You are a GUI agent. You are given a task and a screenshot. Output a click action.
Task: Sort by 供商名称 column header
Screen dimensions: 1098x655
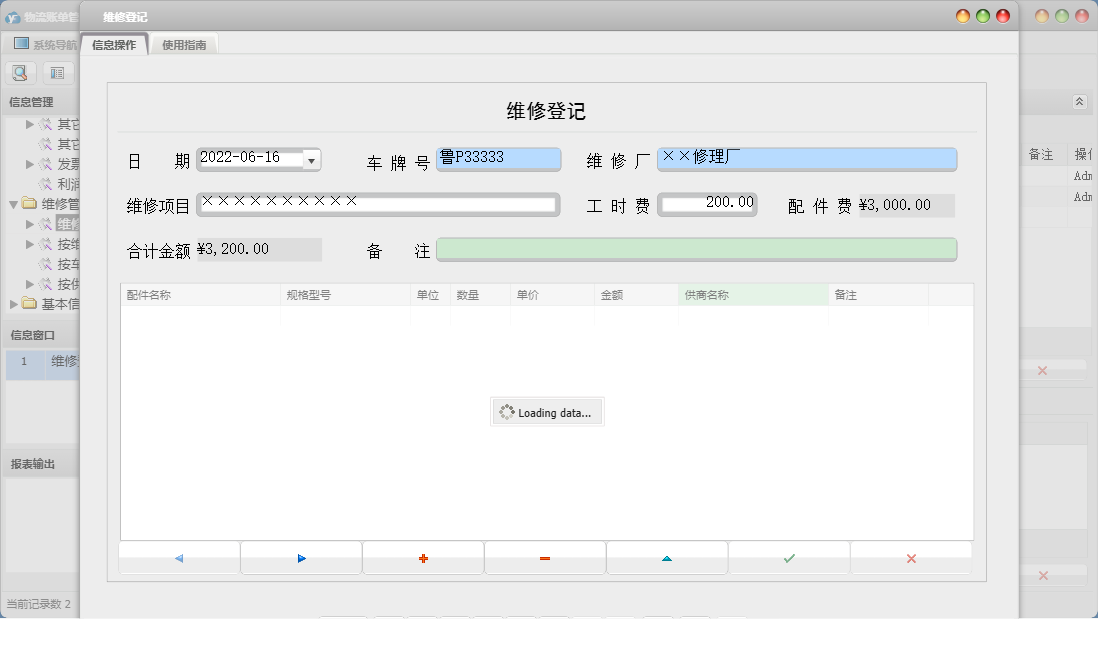coord(752,295)
